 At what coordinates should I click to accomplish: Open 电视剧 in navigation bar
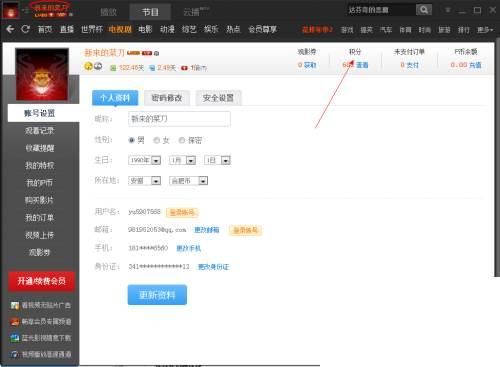(120, 29)
